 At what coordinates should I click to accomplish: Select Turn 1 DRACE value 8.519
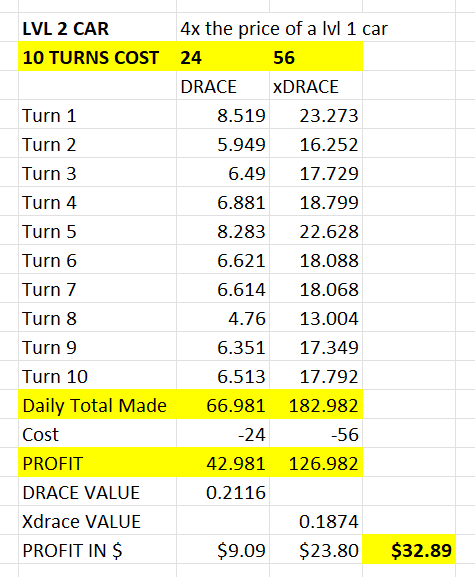tap(223, 116)
